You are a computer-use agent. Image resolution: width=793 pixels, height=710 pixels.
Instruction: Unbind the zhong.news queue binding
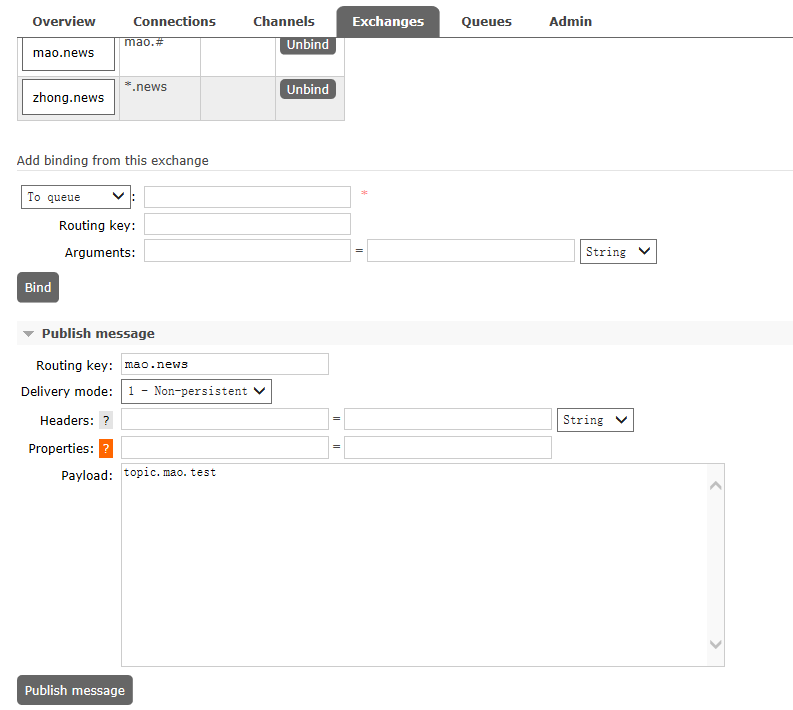[x=307, y=89]
